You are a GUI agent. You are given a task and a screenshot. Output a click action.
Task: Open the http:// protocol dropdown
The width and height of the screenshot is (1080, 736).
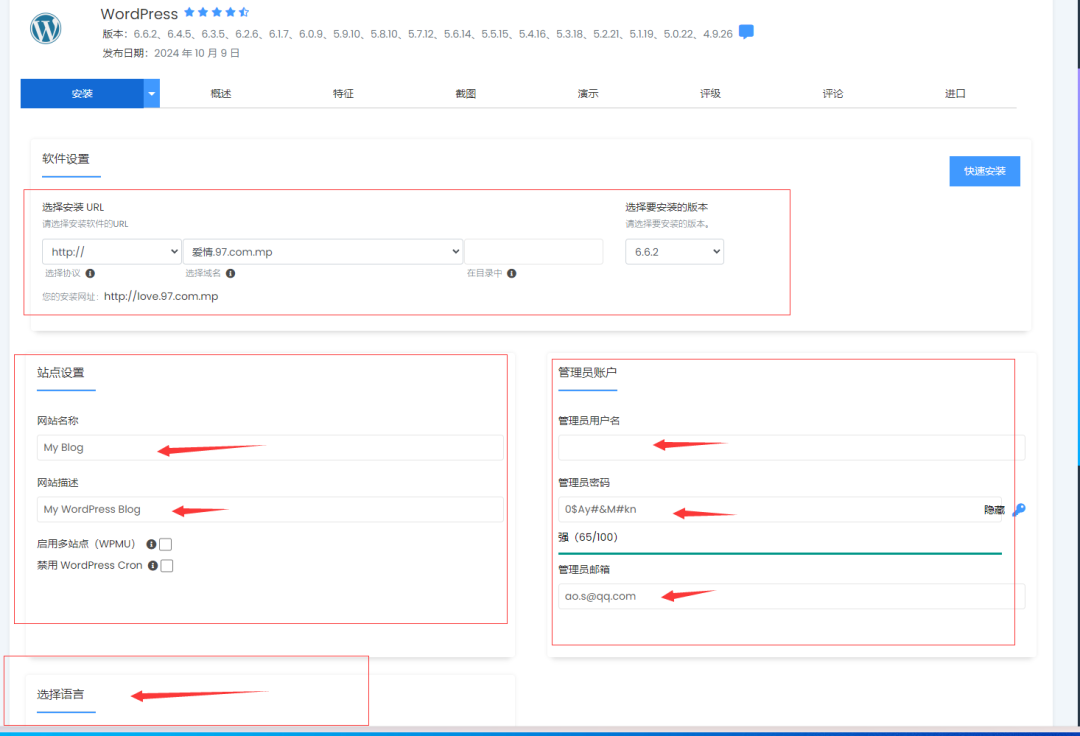pyautogui.click(x=111, y=252)
